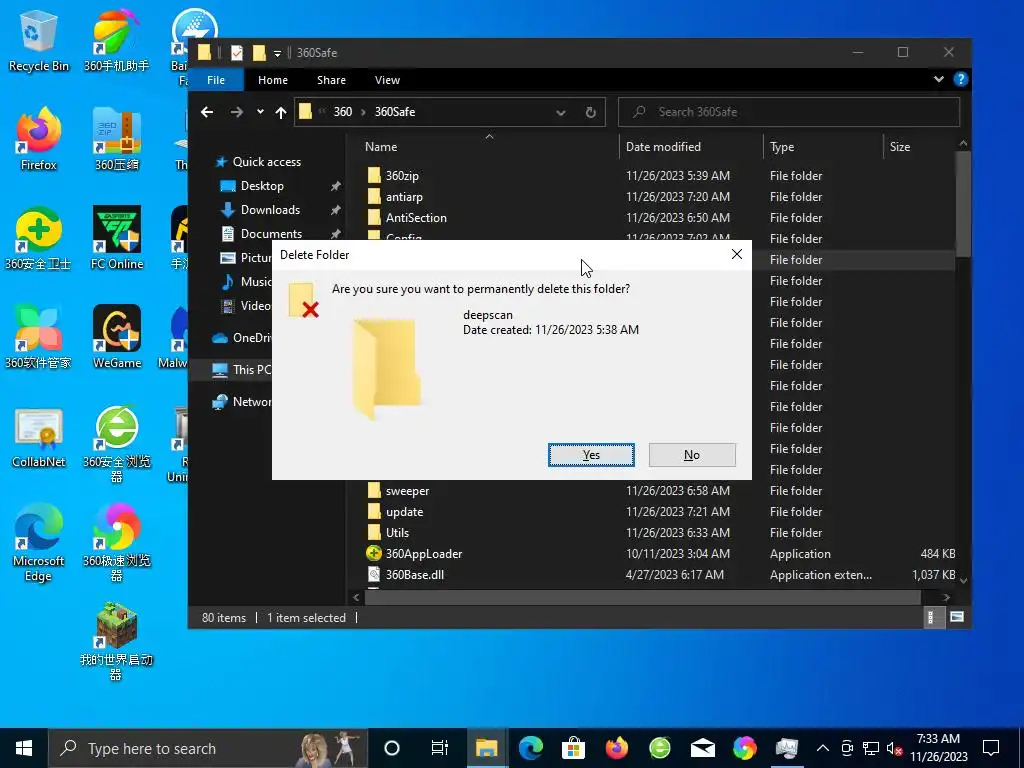
Task: Select the 360Base.dll file
Action: 415,575
